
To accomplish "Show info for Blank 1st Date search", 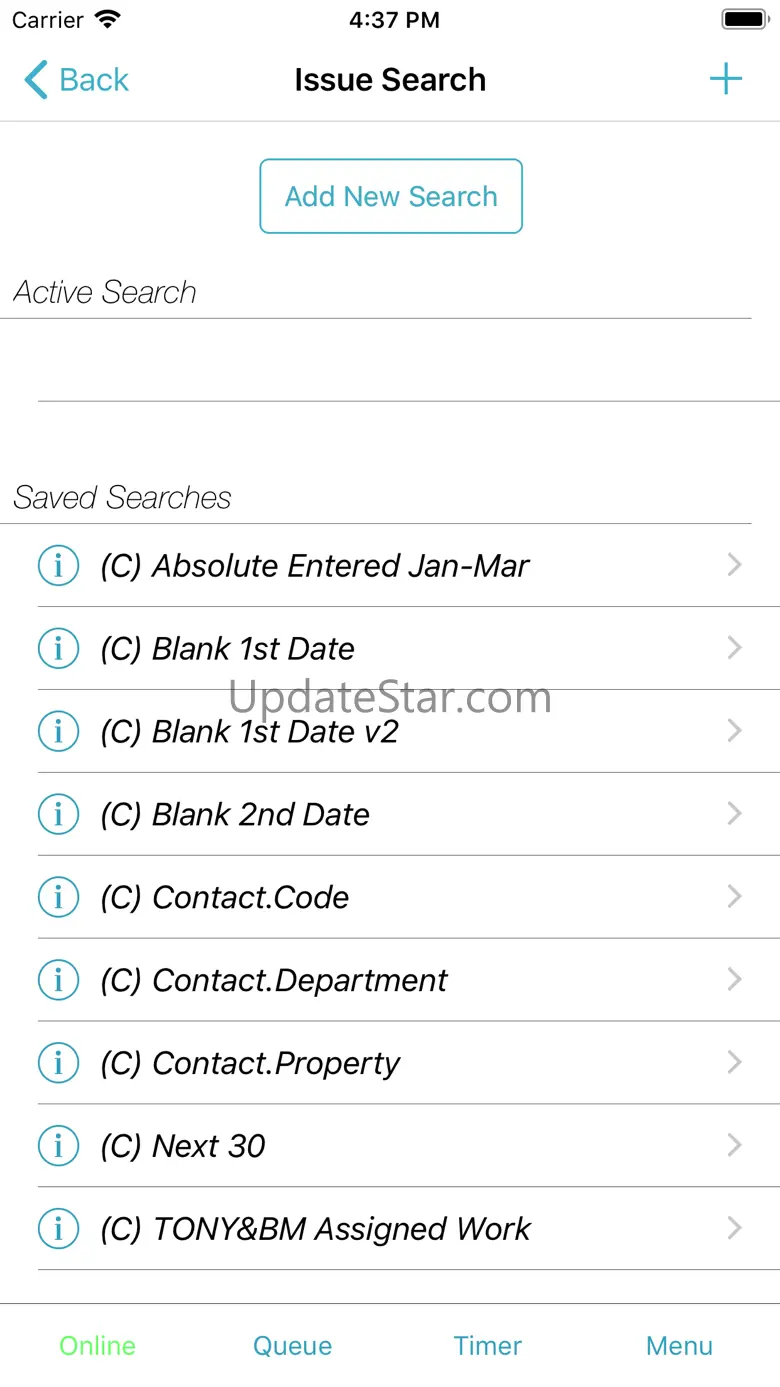I will (58, 649).
